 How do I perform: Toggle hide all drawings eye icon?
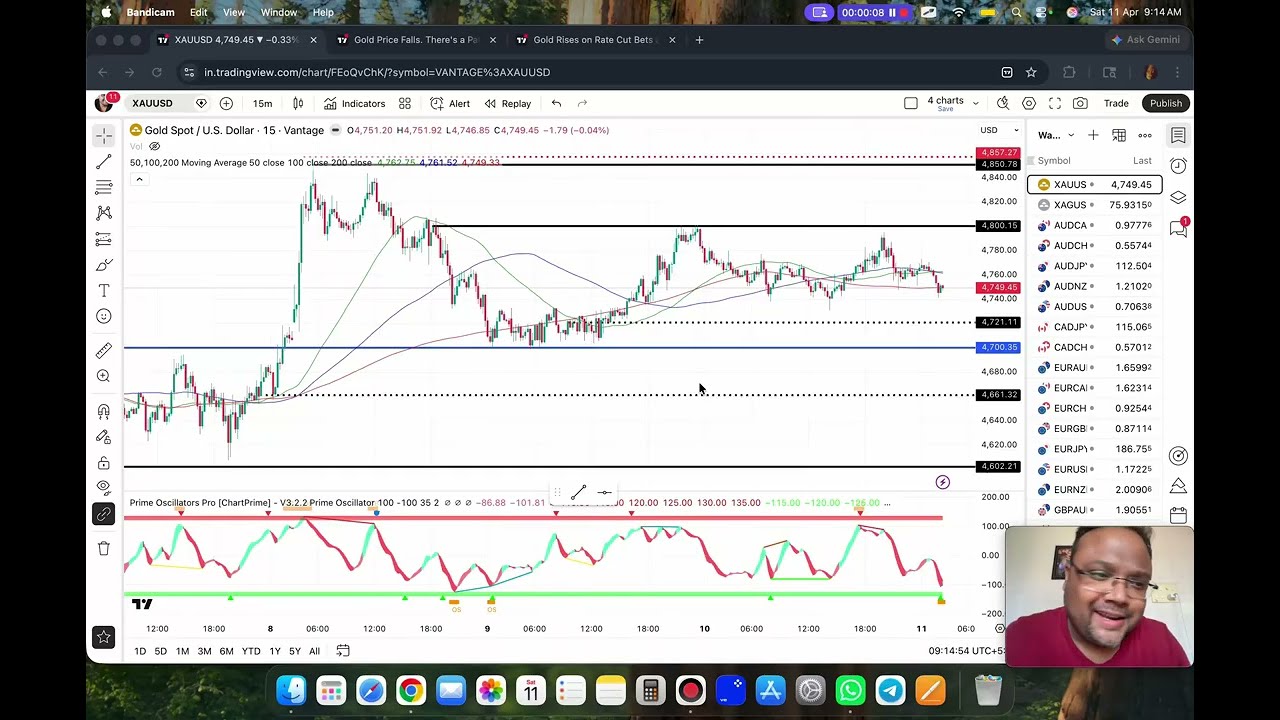pyautogui.click(x=104, y=488)
